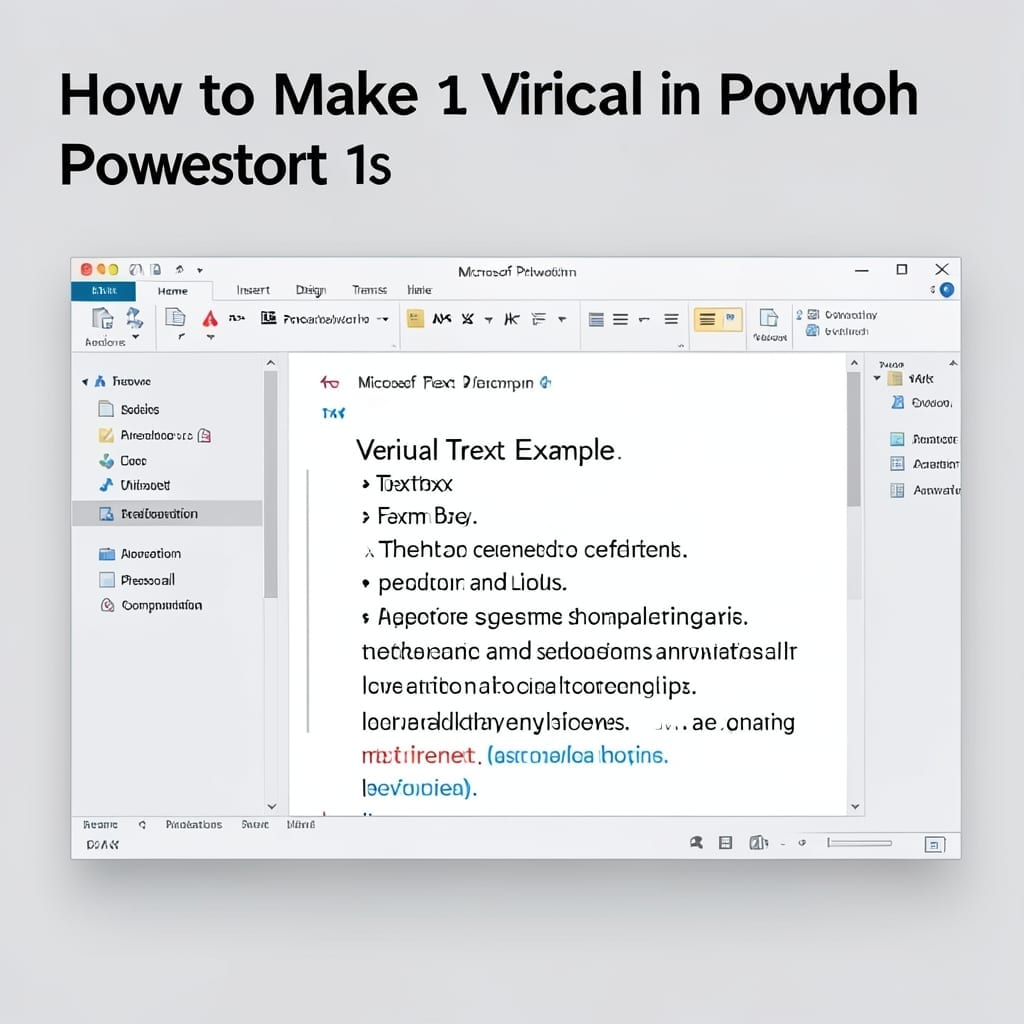Select the blue format painter brush icon
This screenshot has width=1024, height=1024.
(x=135, y=317)
